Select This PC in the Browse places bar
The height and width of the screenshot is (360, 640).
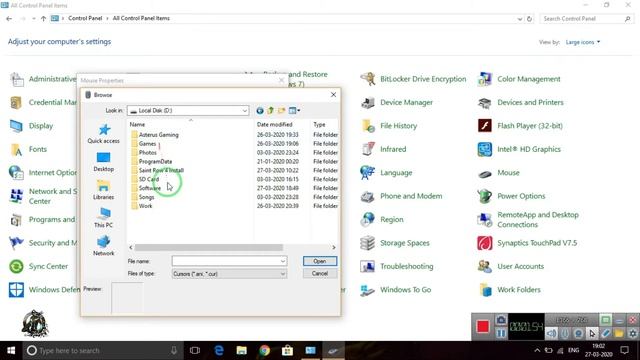coord(104,218)
